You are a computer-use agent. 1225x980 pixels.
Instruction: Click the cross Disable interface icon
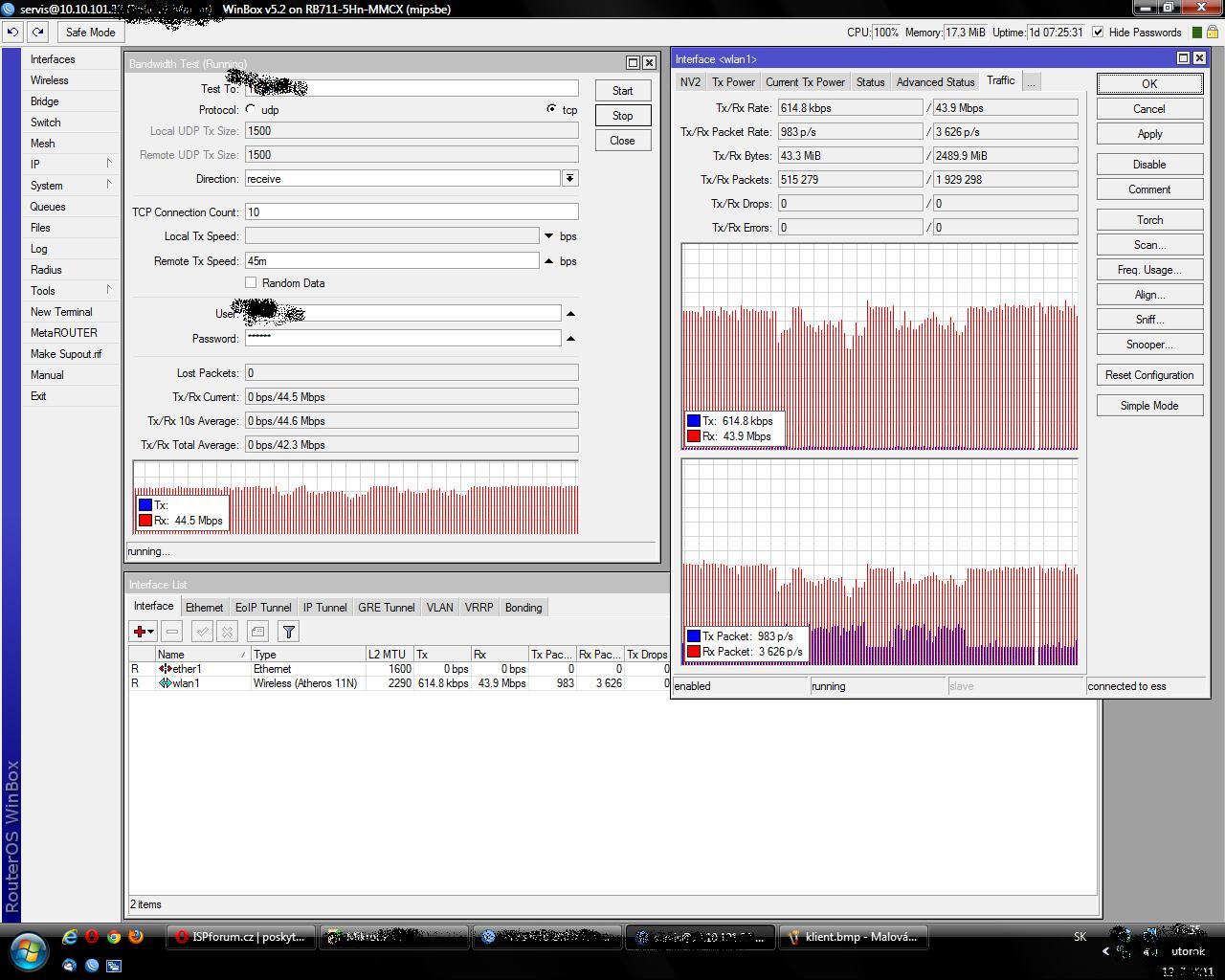(x=227, y=632)
